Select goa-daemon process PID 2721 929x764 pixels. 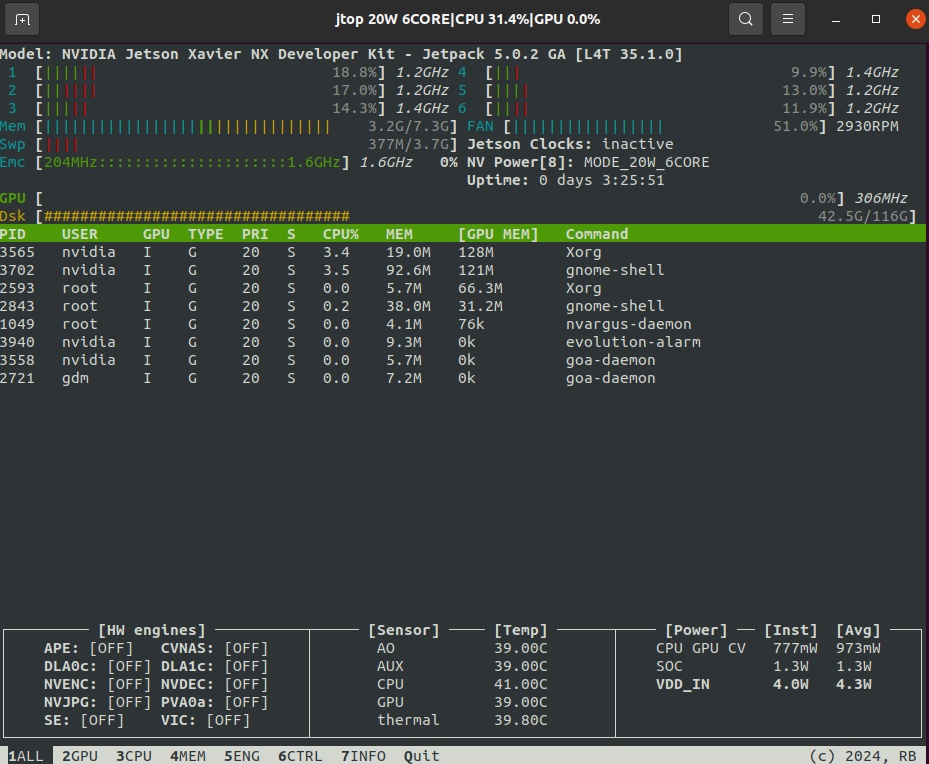463,378
